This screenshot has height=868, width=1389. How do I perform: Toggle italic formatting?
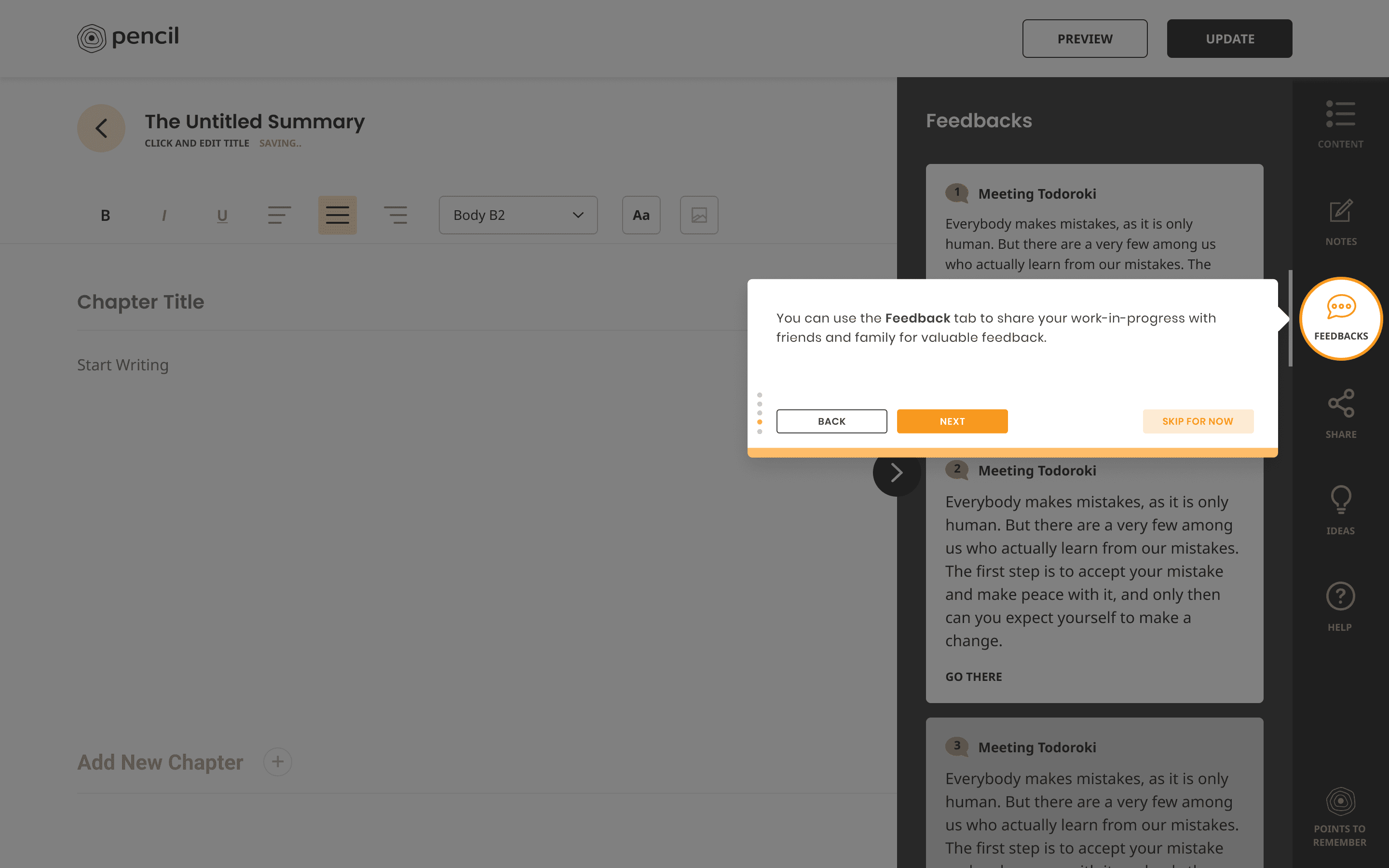point(164,215)
